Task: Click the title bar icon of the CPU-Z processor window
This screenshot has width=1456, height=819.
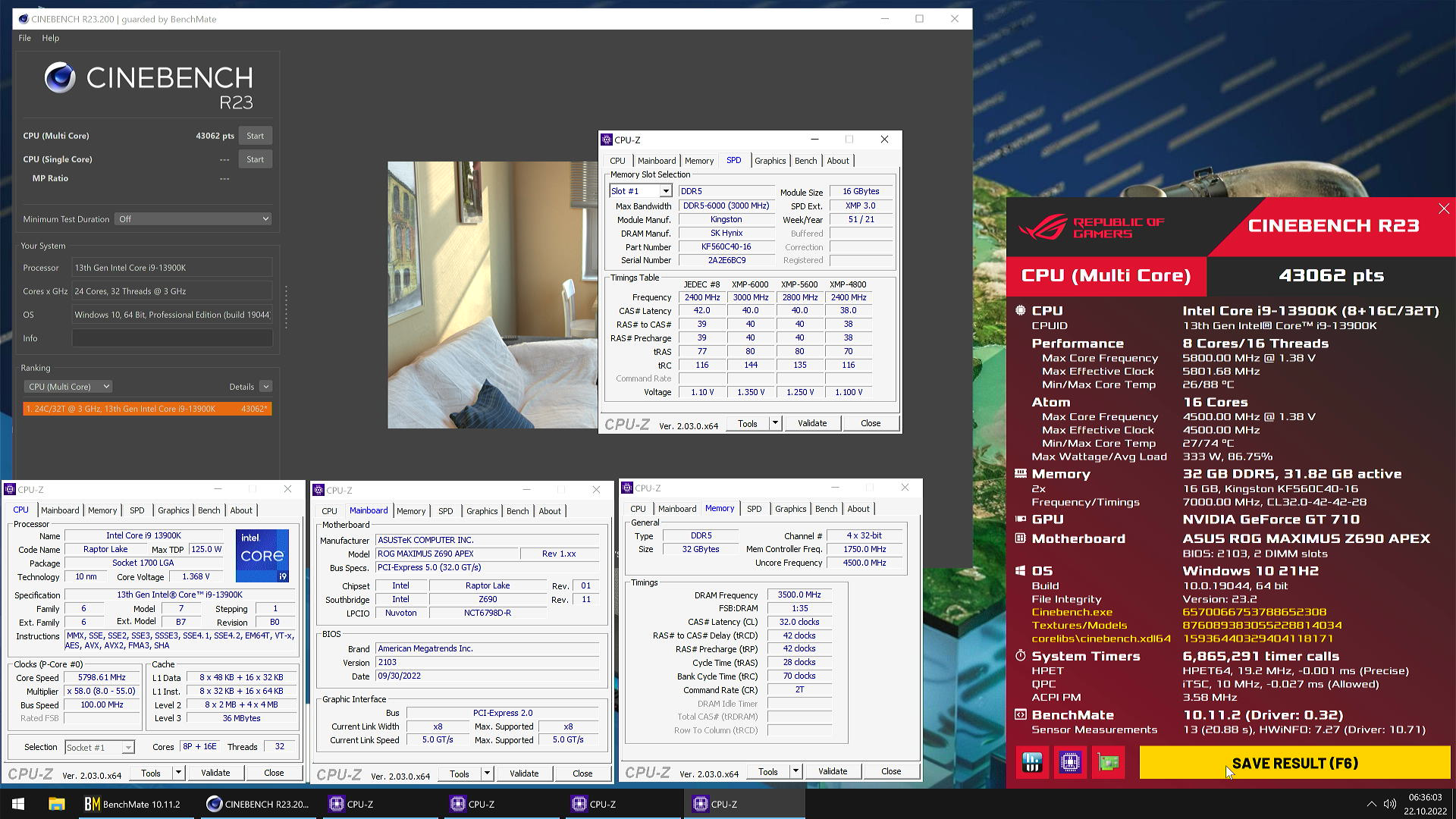Action: coord(10,490)
